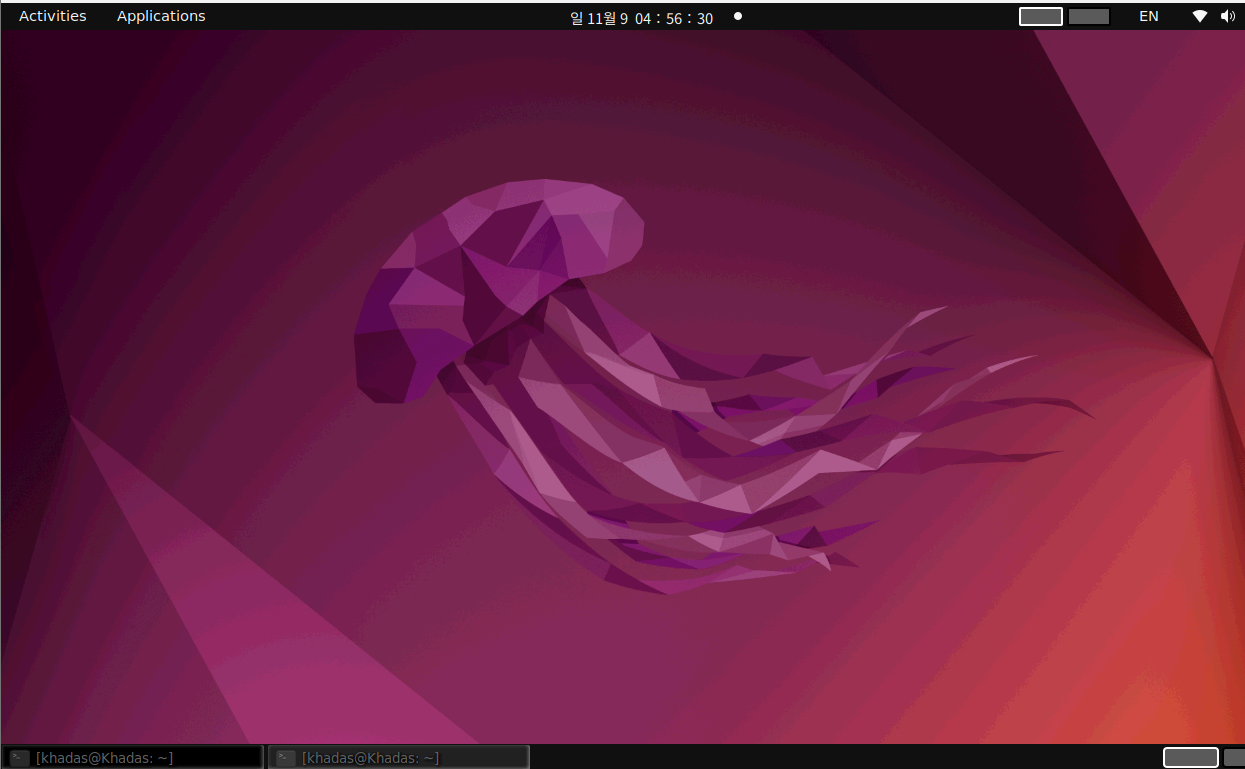1245x769 pixels.
Task: Open the date and clock panel
Action: click(x=641, y=18)
